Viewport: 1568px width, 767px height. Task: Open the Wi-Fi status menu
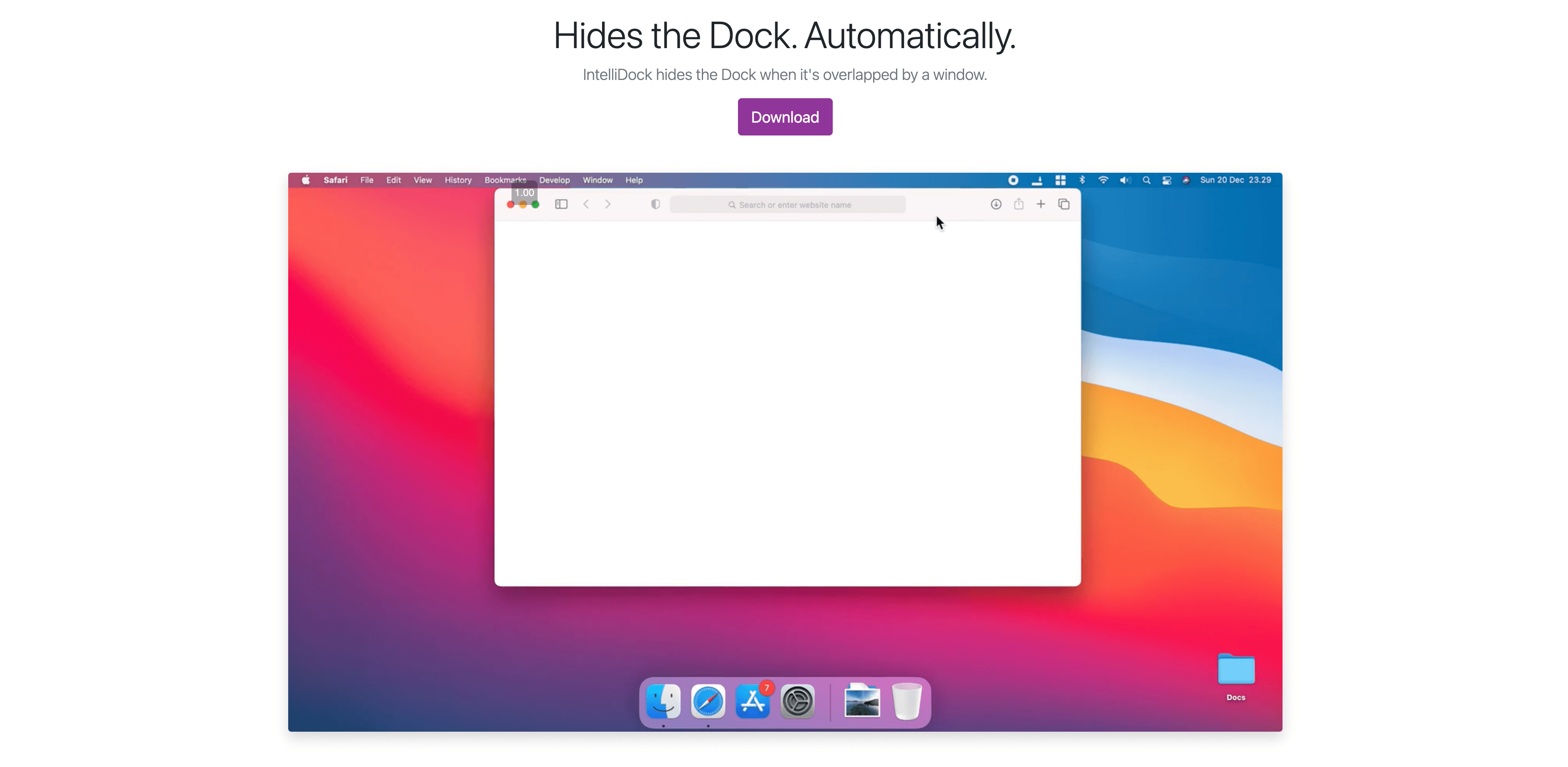click(x=1103, y=180)
